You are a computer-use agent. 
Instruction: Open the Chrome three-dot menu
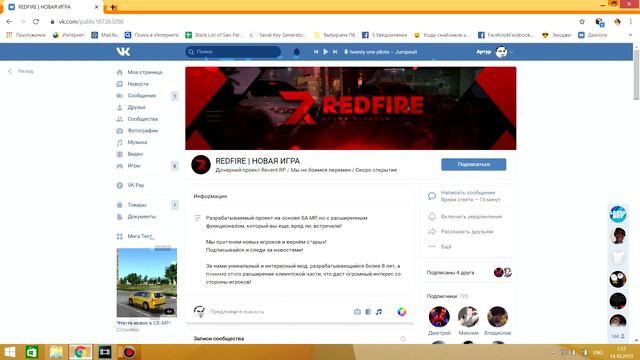[631, 22]
